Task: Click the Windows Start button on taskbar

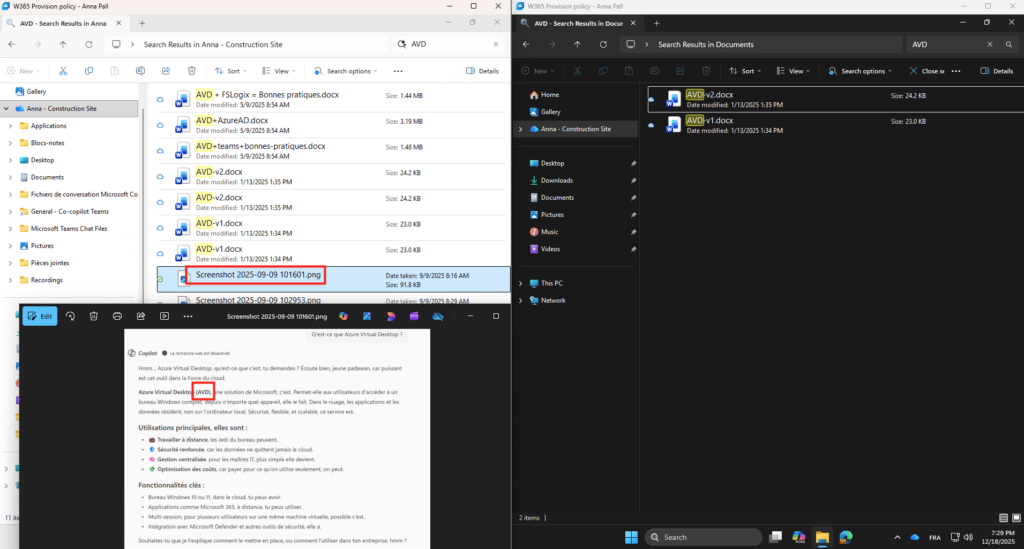Action: click(x=631, y=536)
